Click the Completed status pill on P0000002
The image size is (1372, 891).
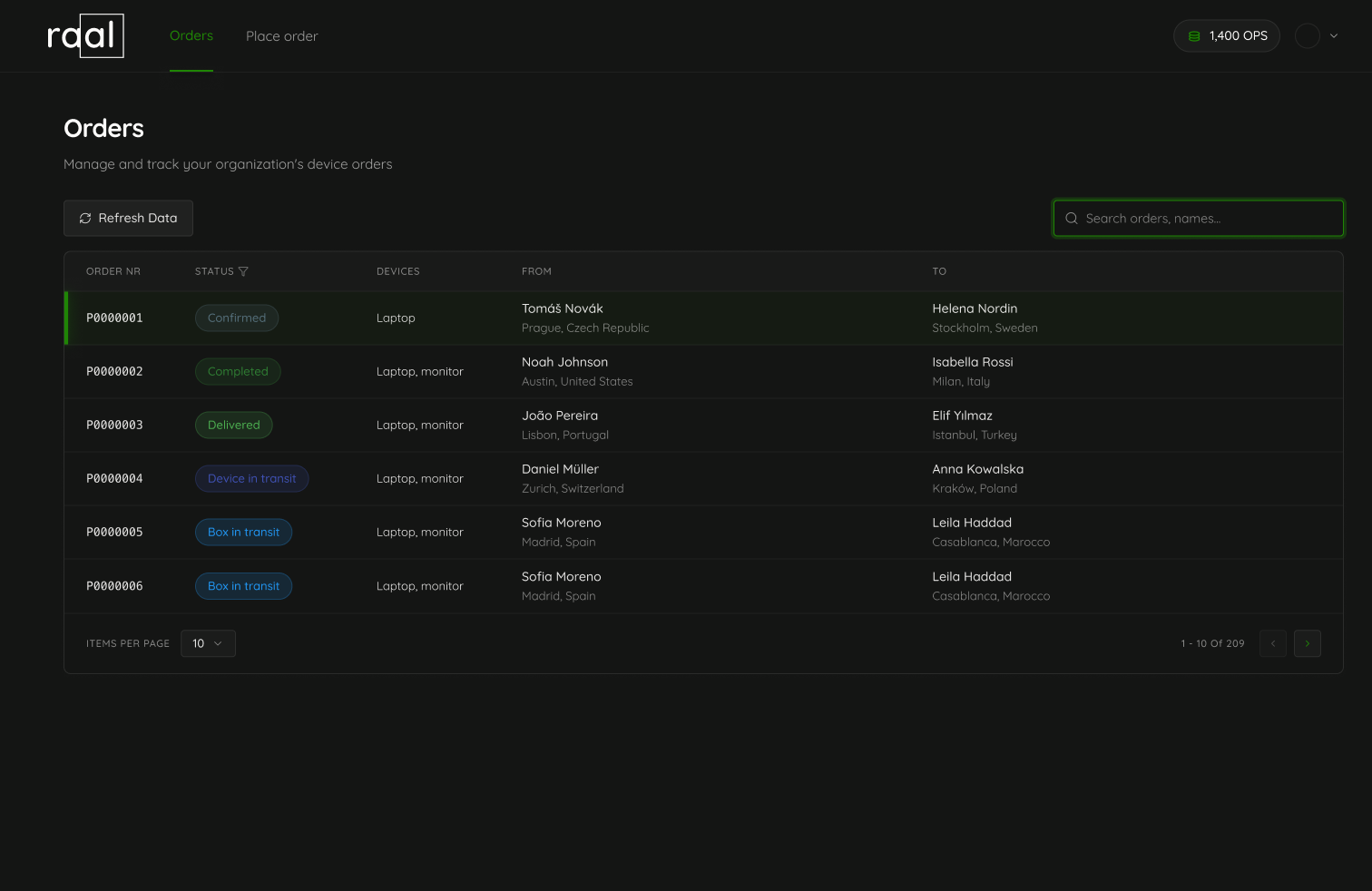(x=238, y=371)
